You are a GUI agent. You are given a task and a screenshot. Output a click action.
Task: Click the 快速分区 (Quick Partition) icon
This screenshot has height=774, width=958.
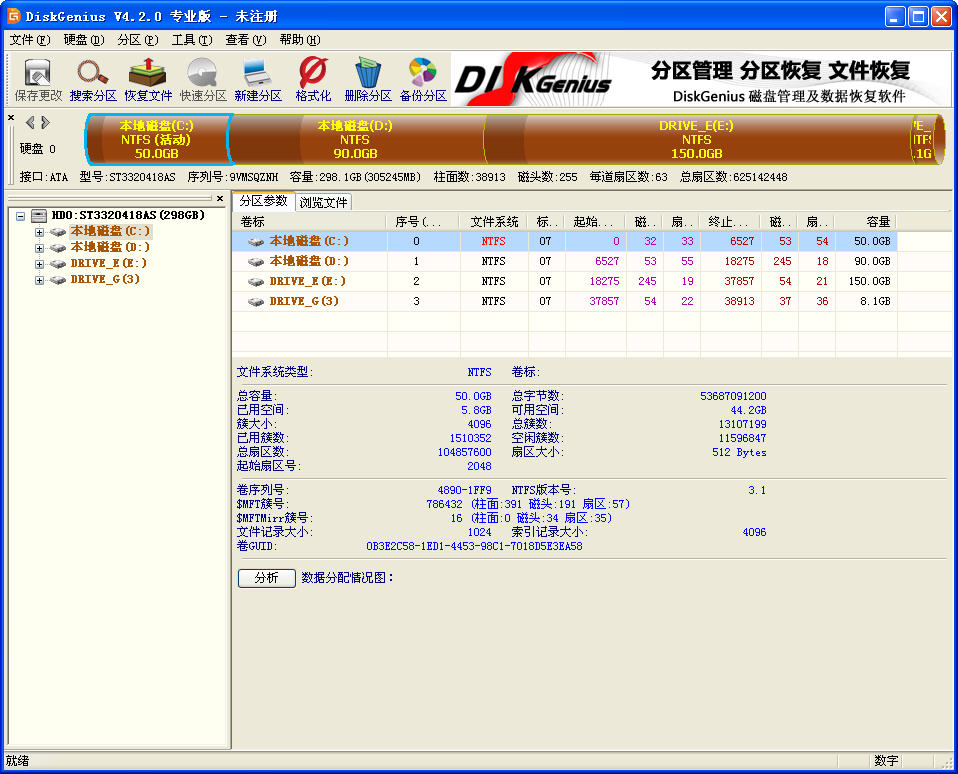[x=203, y=79]
